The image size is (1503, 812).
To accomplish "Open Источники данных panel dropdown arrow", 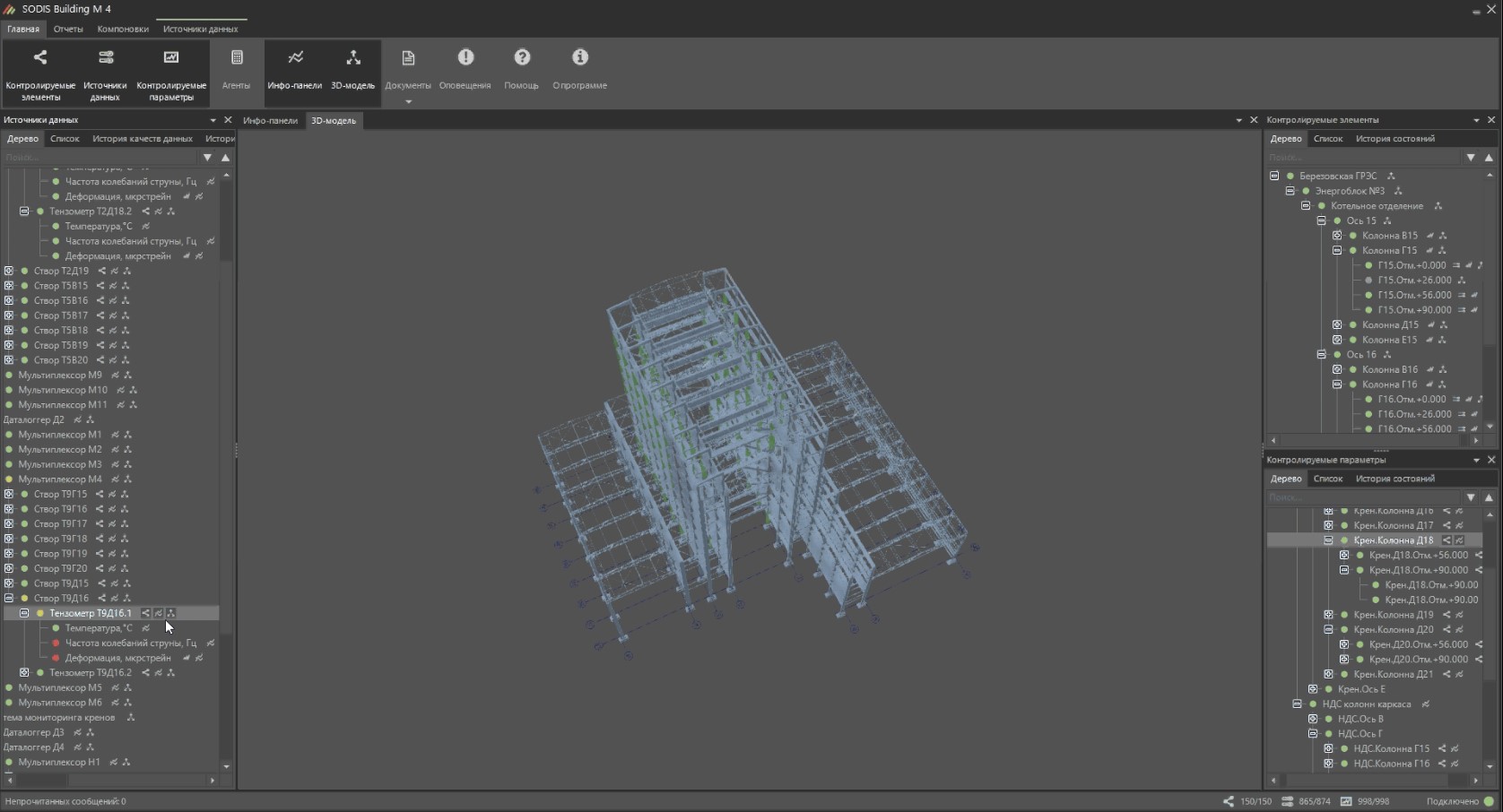I will click(x=213, y=120).
